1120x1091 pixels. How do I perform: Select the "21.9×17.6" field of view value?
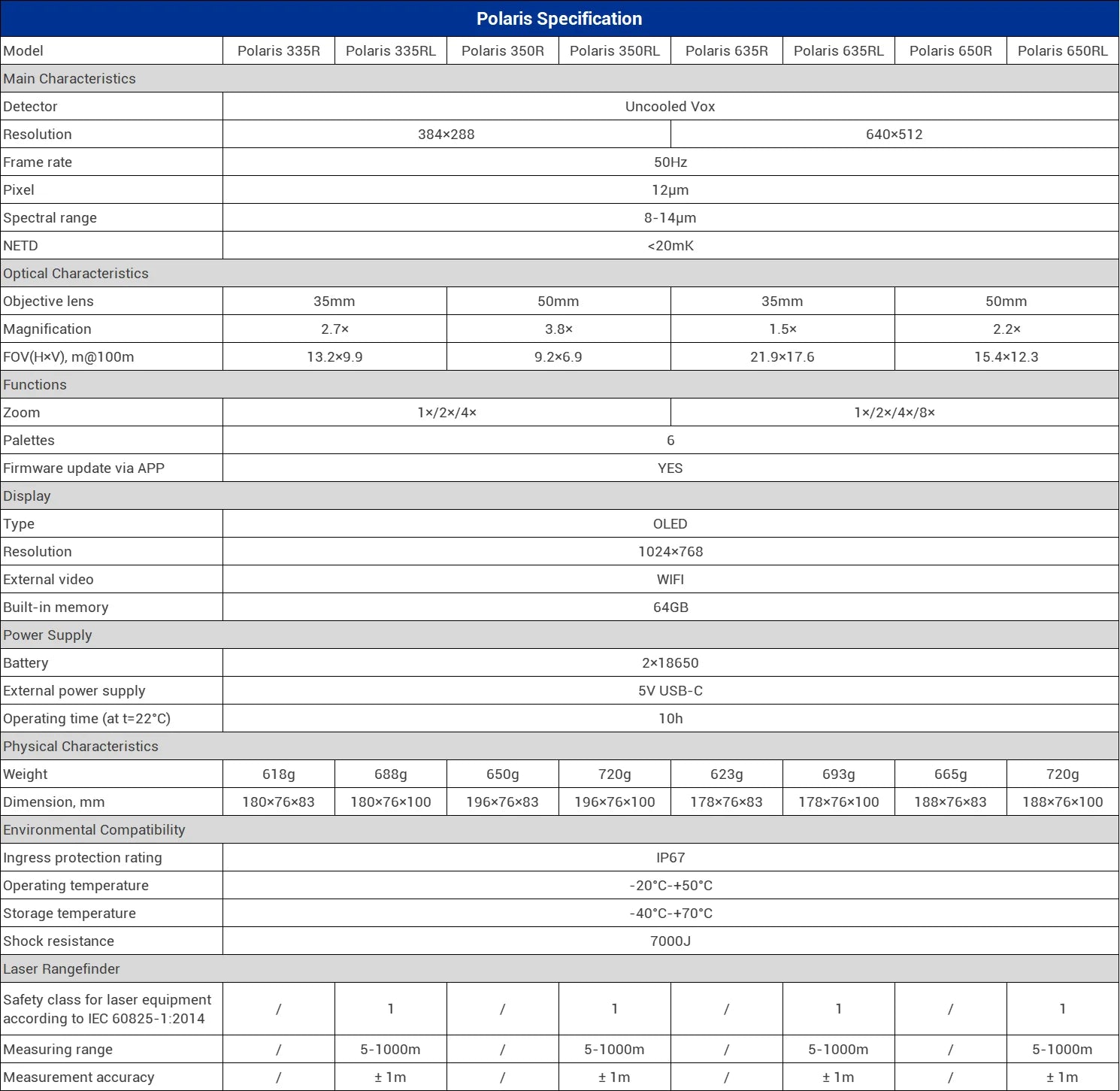pyautogui.click(x=782, y=356)
